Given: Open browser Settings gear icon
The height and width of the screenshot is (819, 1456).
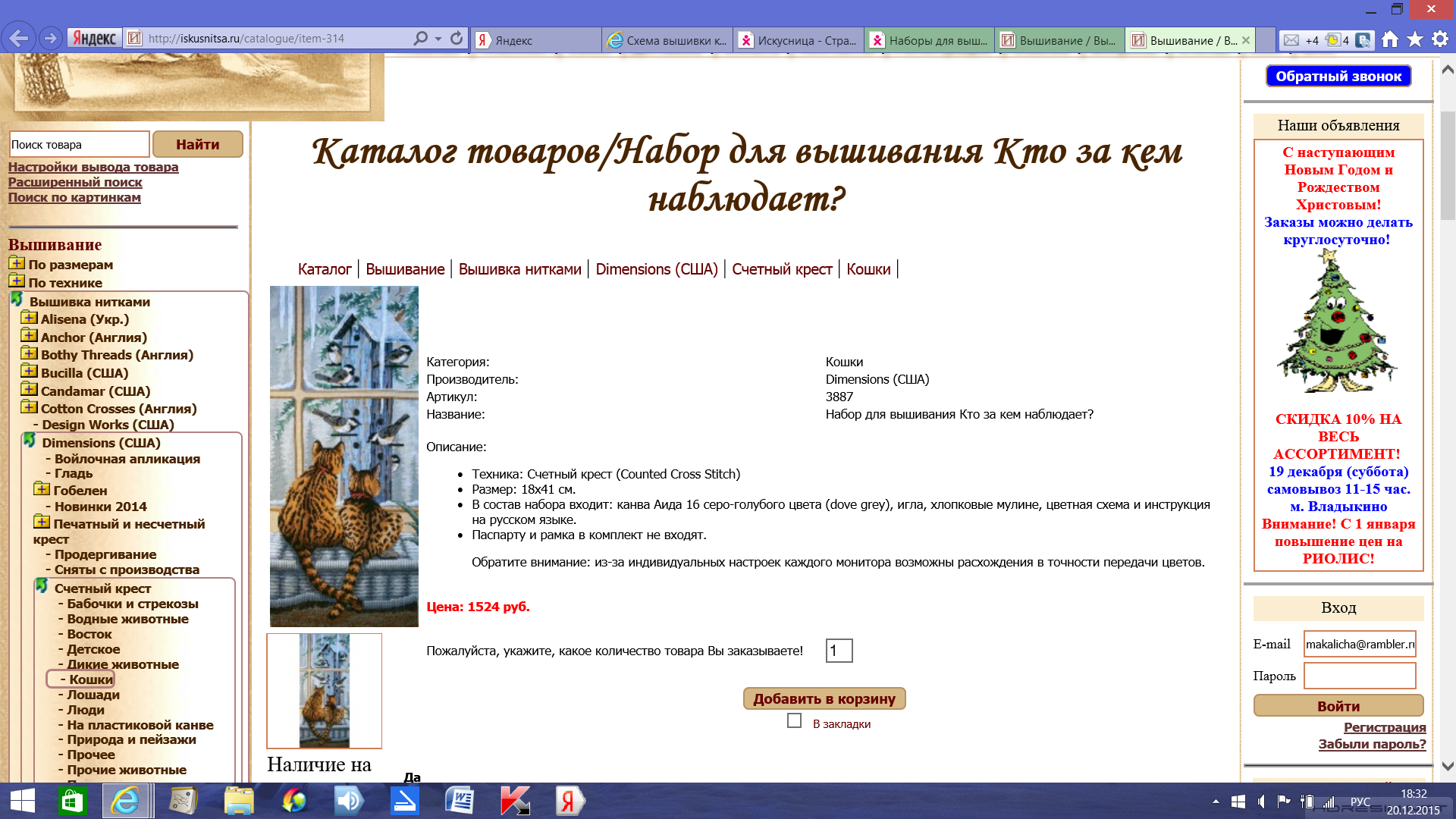Looking at the screenshot, I should [1439, 39].
